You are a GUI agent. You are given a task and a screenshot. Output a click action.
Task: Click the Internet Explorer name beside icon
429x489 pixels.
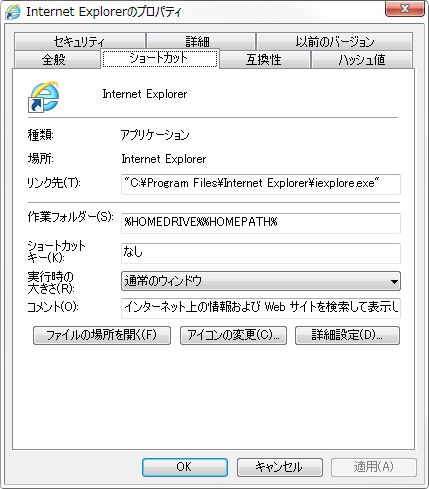[x=145, y=94]
